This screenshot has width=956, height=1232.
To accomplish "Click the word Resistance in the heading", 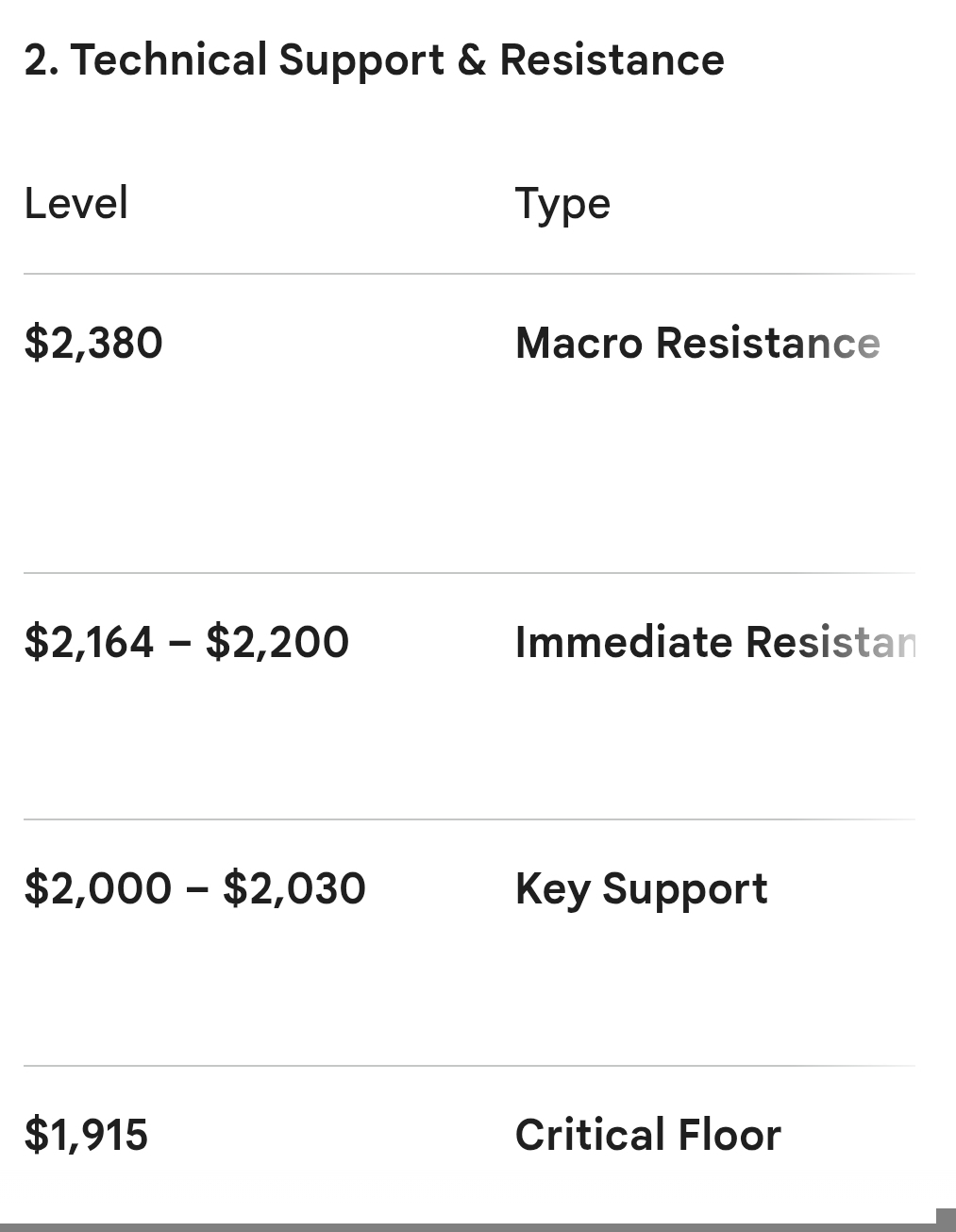I will tap(612, 60).
